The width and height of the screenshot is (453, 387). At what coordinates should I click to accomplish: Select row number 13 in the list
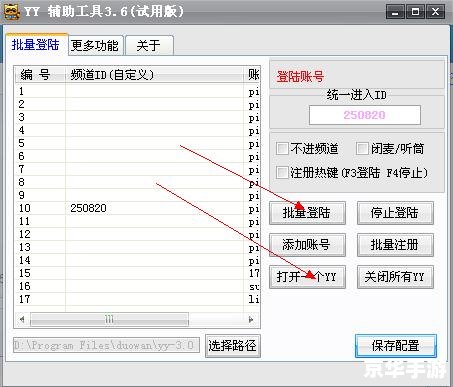pyautogui.click(x=138, y=247)
